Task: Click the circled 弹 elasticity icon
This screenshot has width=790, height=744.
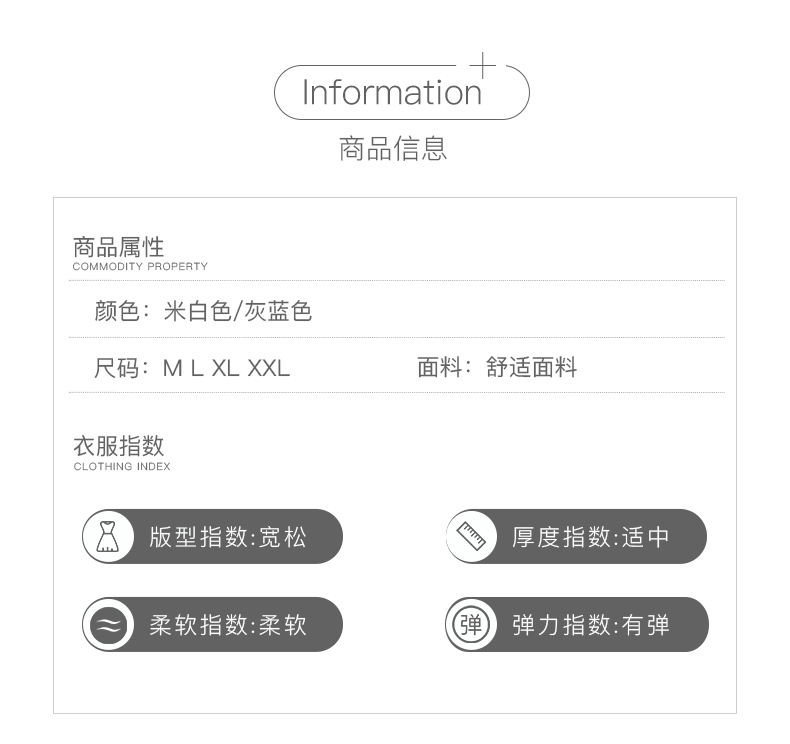Action: [471, 625]
